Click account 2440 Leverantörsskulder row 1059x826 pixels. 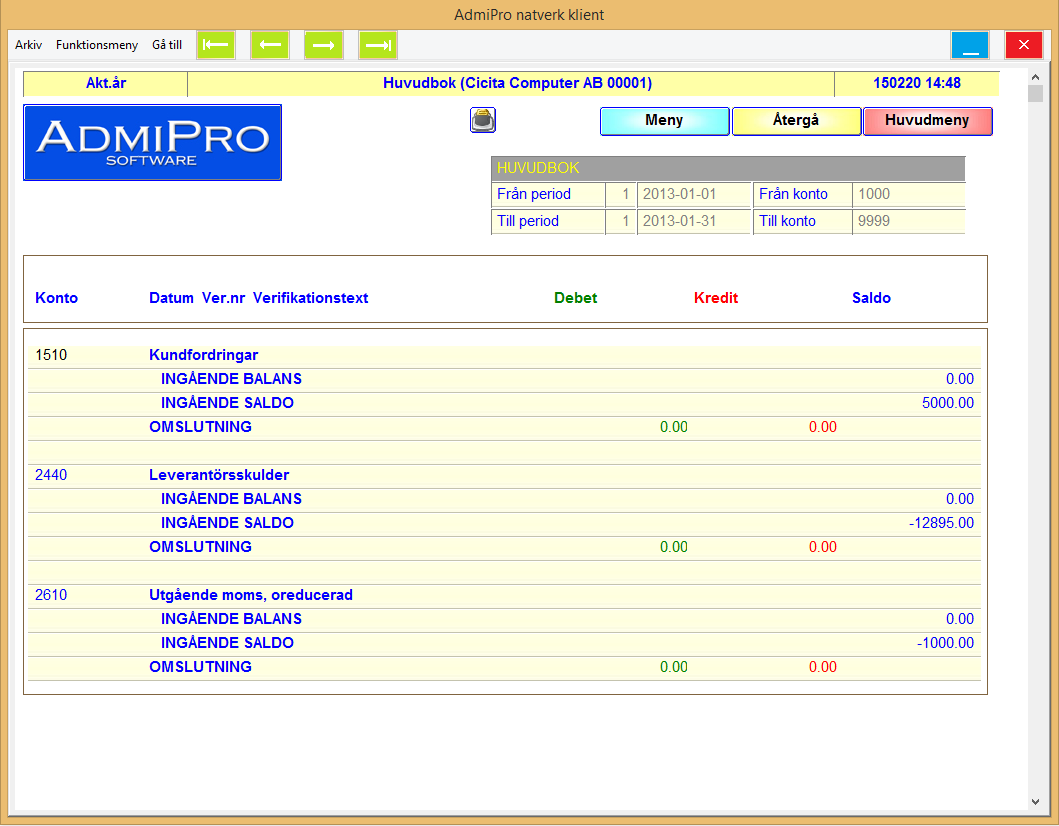pos(218,475)
